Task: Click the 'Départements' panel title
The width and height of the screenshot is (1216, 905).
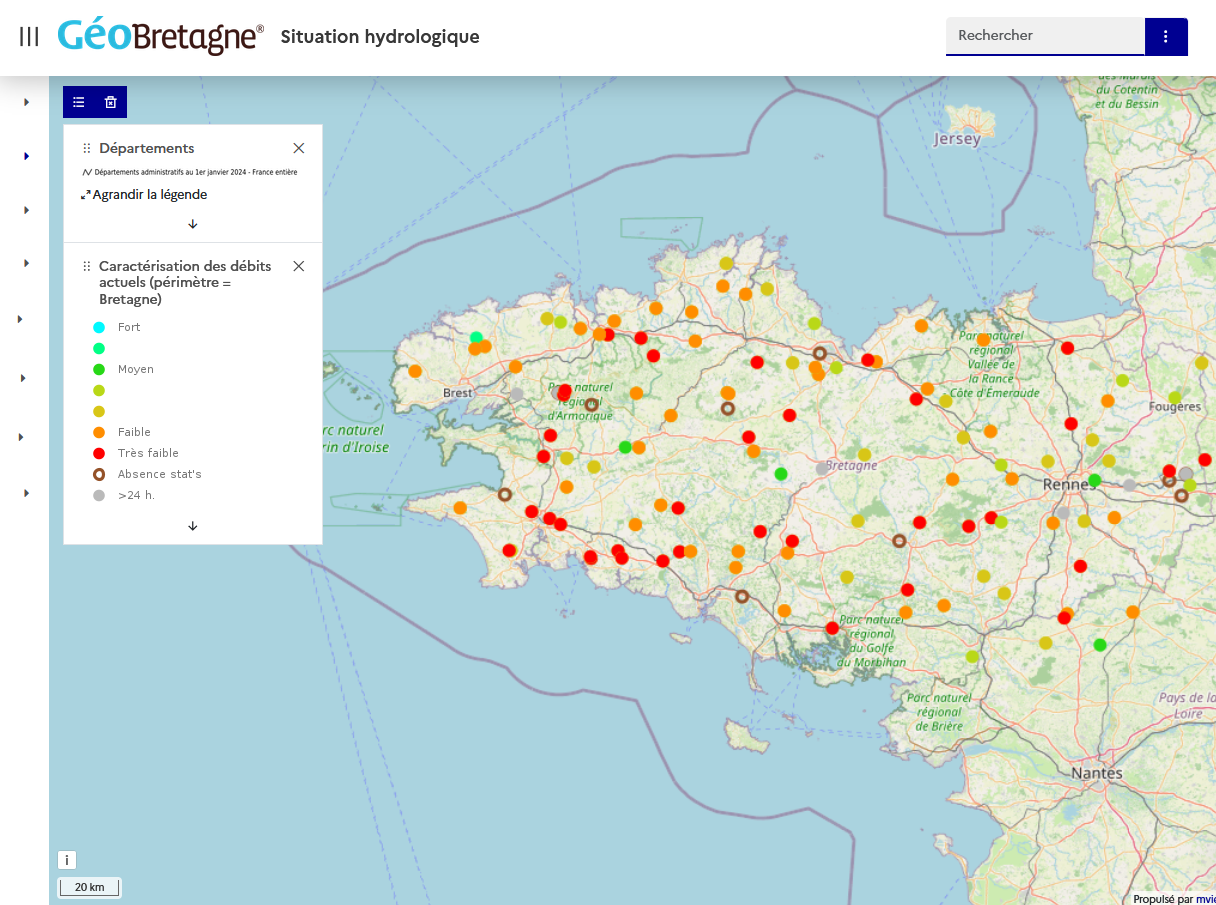Action: [147, 148]
